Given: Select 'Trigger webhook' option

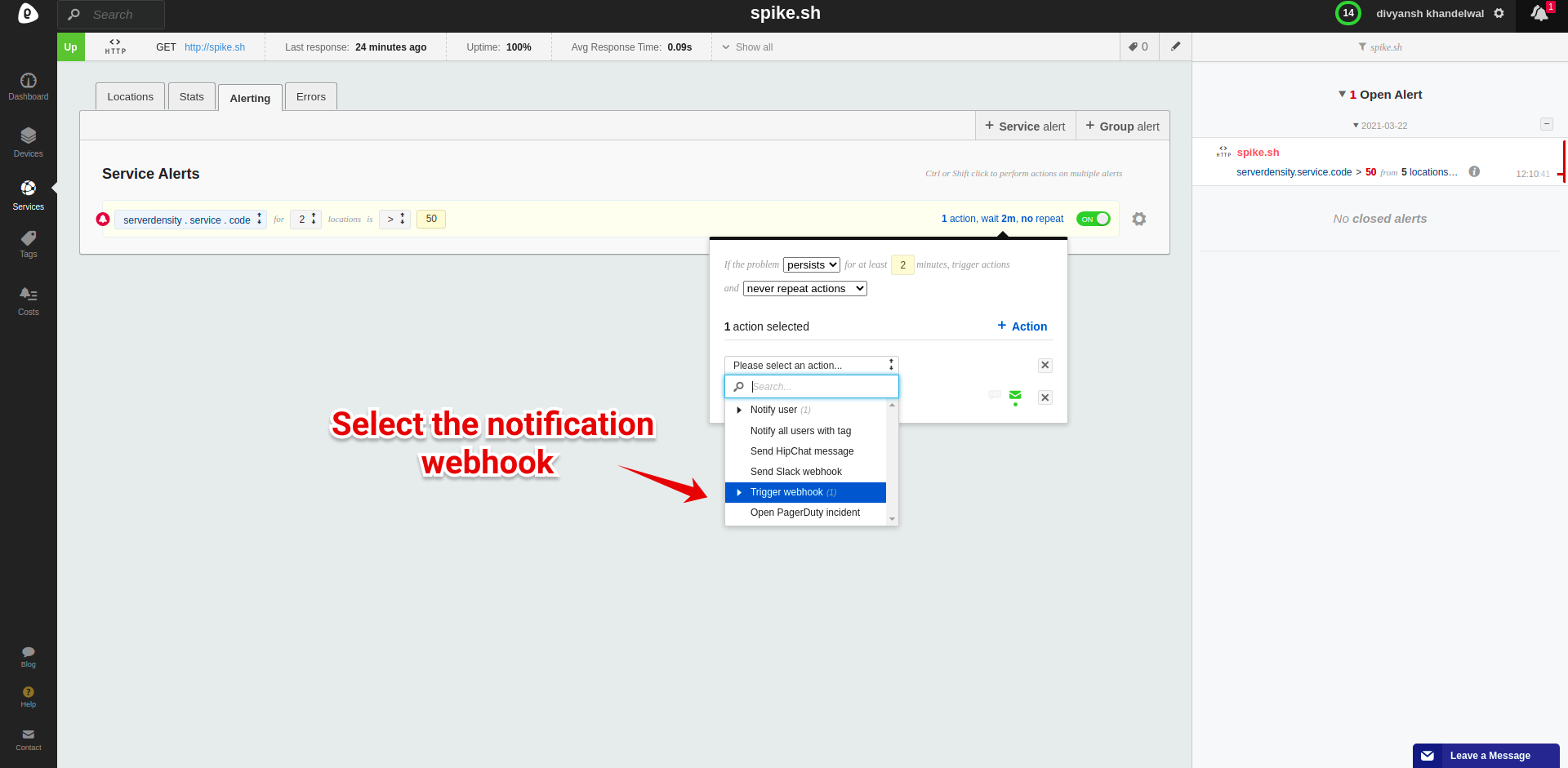Looking at the screenshot, I should [805, 492].
